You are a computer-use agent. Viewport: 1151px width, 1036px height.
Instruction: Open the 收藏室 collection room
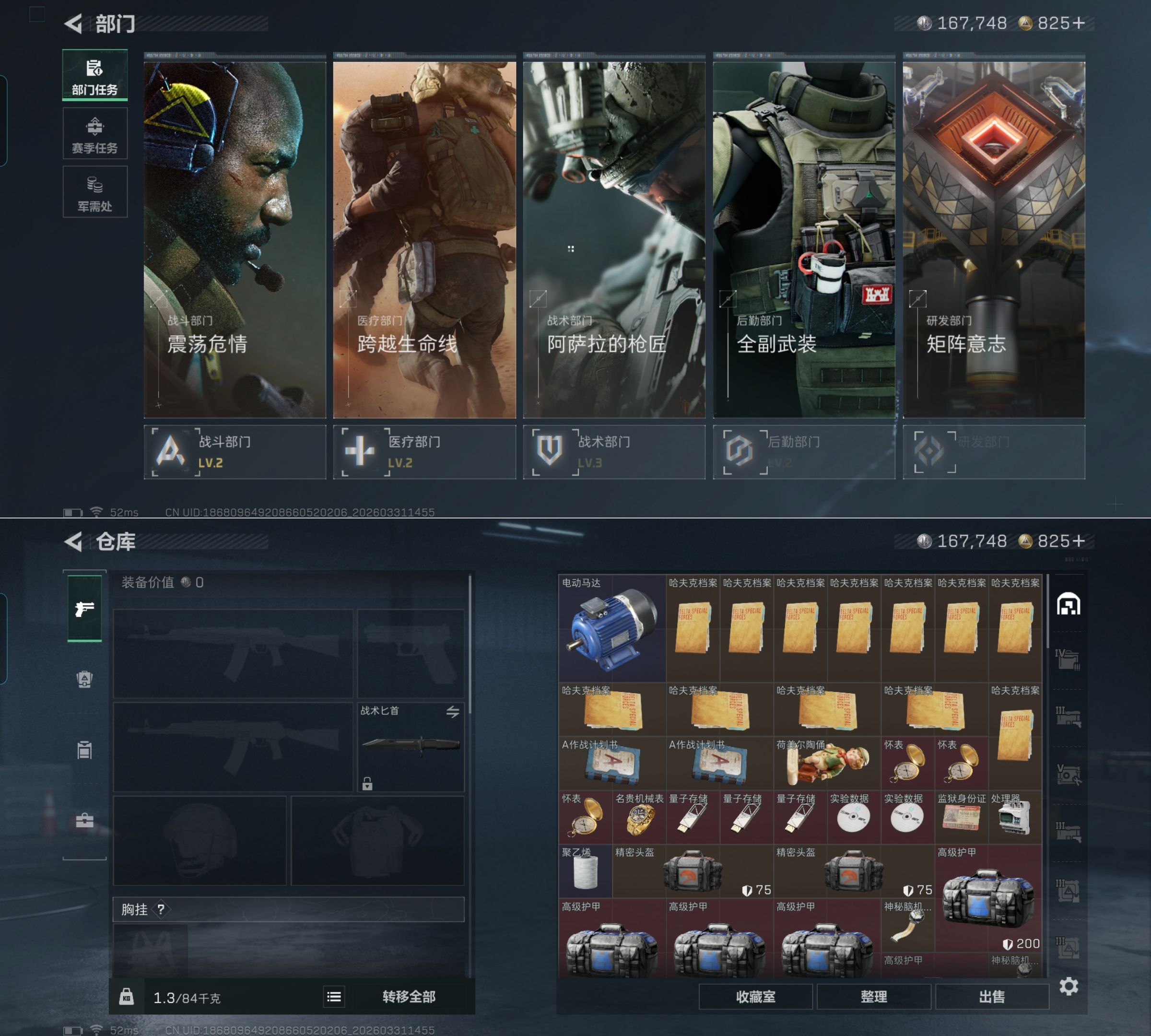755,996
